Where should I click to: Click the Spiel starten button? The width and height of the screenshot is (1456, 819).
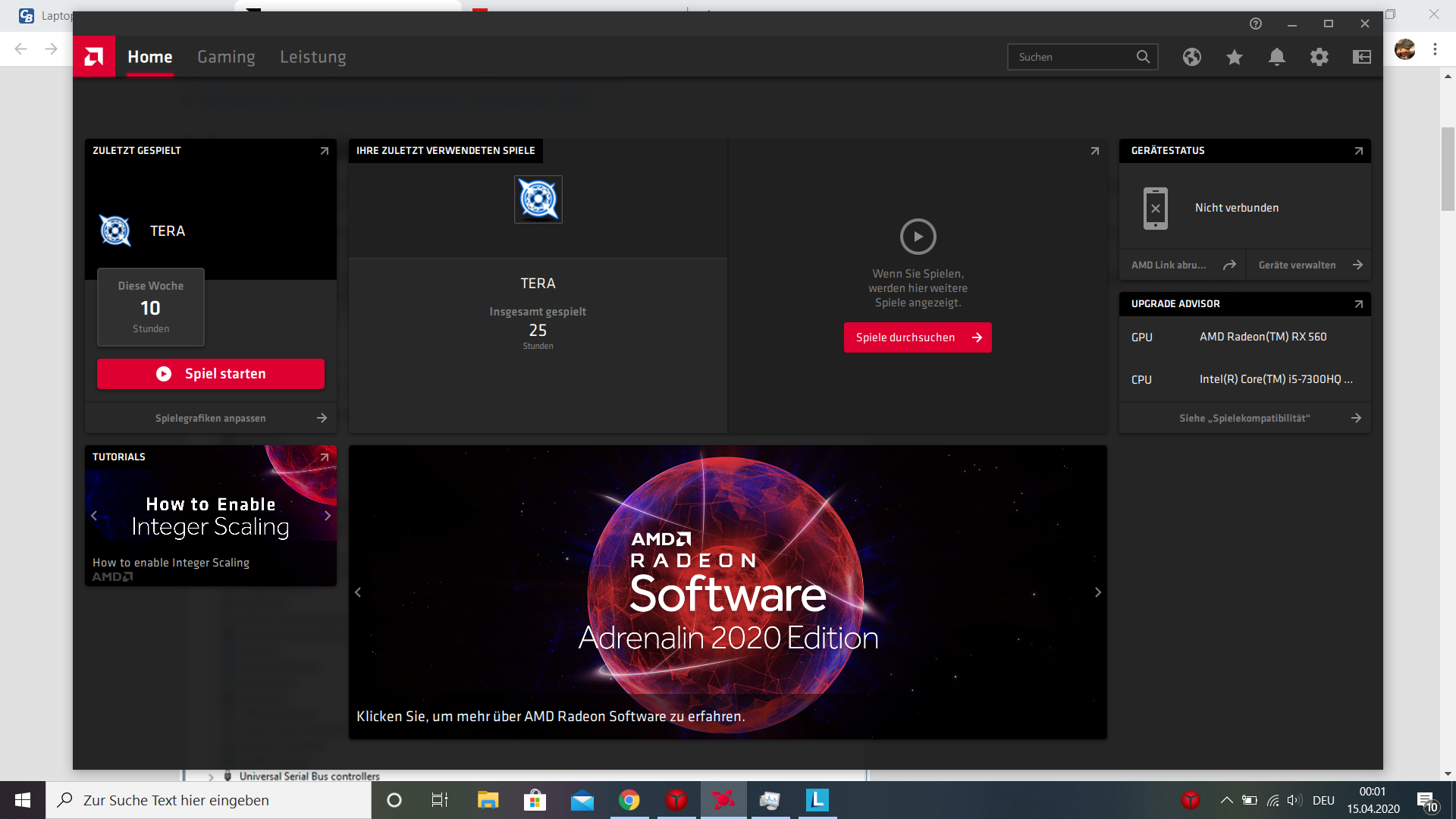[x=210, y=374]
